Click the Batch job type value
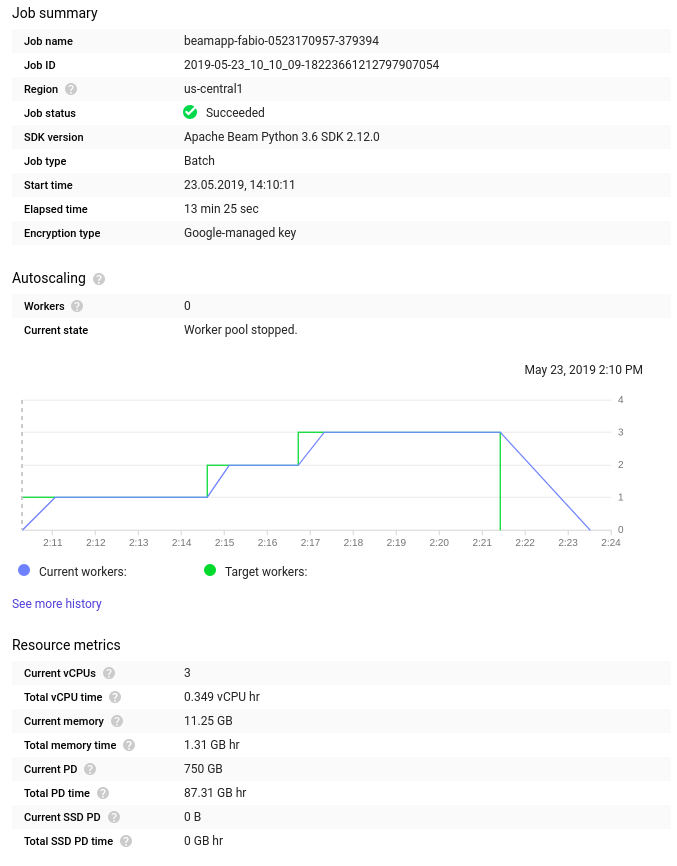 tap(199, 161)
